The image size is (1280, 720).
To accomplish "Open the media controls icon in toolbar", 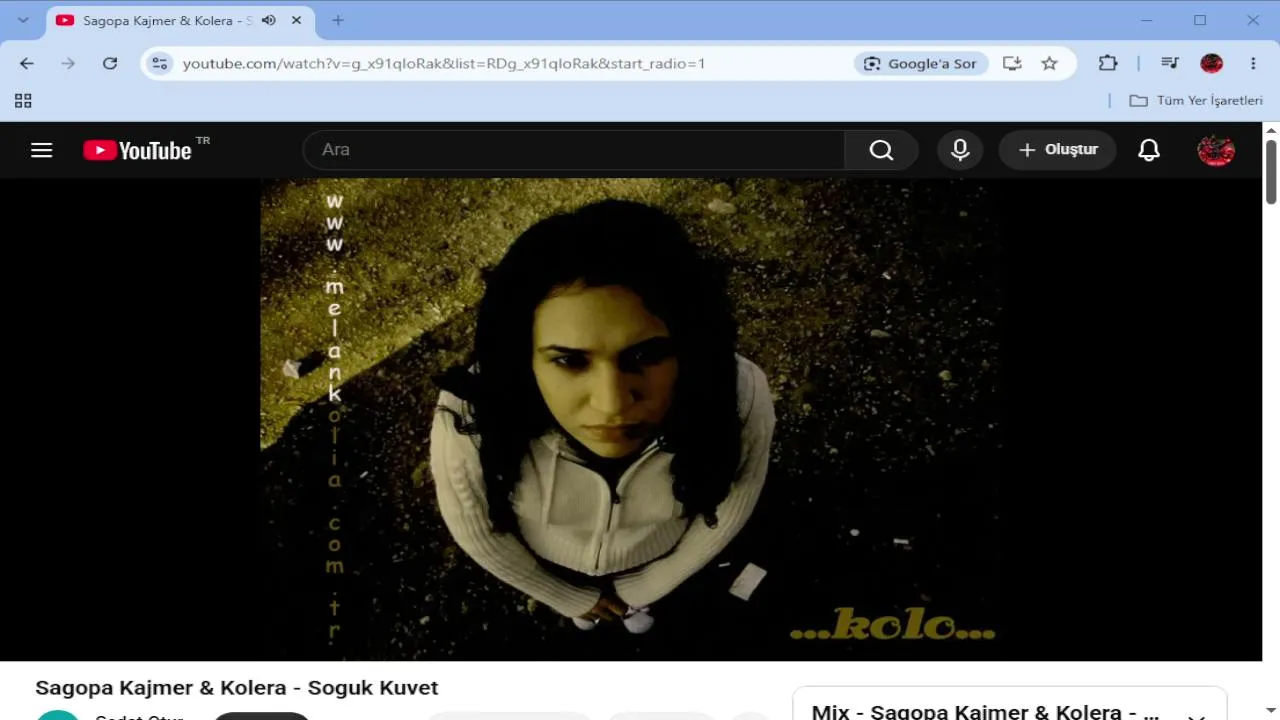I will (1170, 63).
